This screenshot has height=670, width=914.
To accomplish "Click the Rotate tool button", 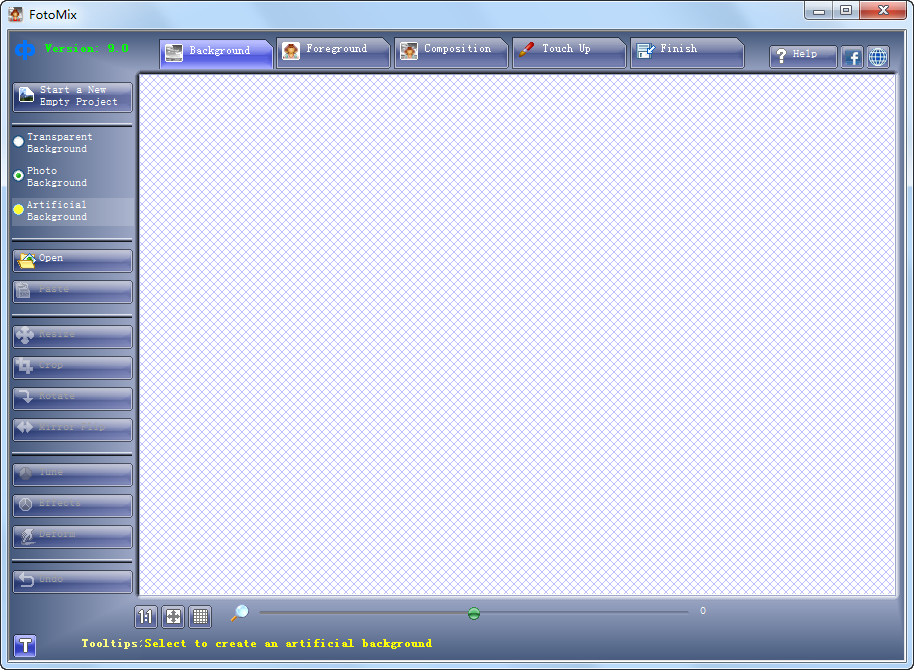I will [72, 398].
